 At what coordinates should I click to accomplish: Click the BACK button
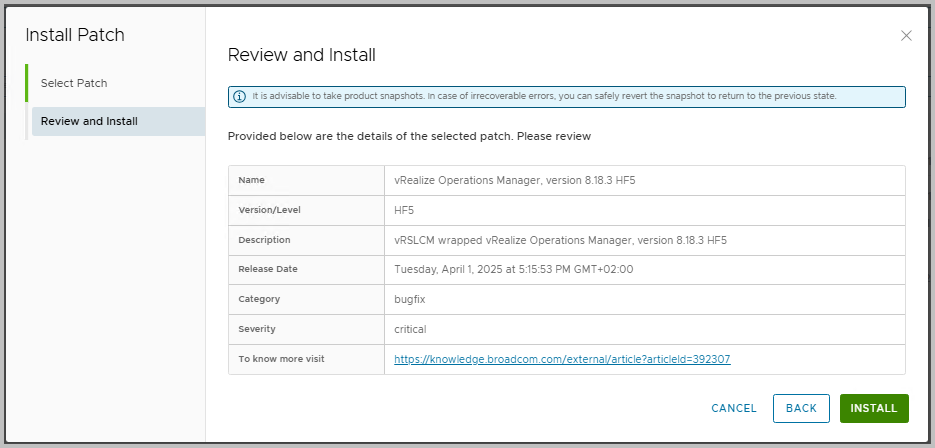[801, 408]
